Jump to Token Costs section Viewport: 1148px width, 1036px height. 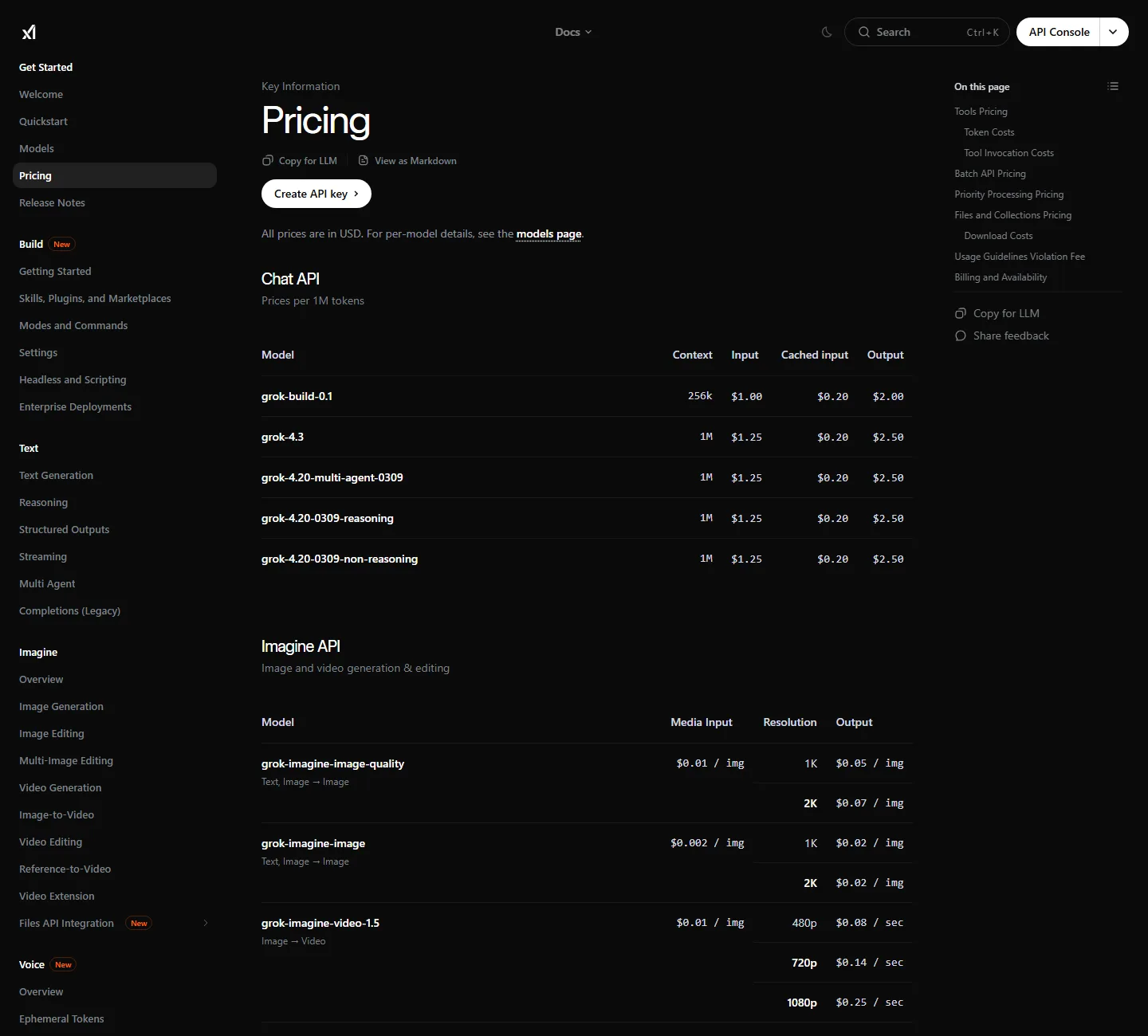tap(989, 132)
